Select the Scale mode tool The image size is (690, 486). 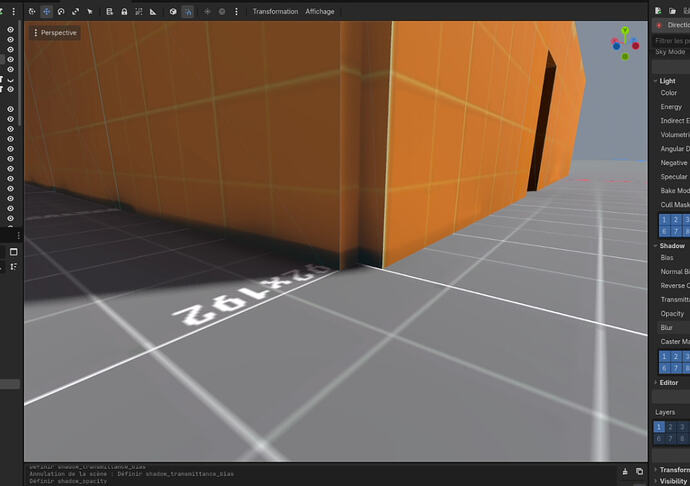coord(75,11)
